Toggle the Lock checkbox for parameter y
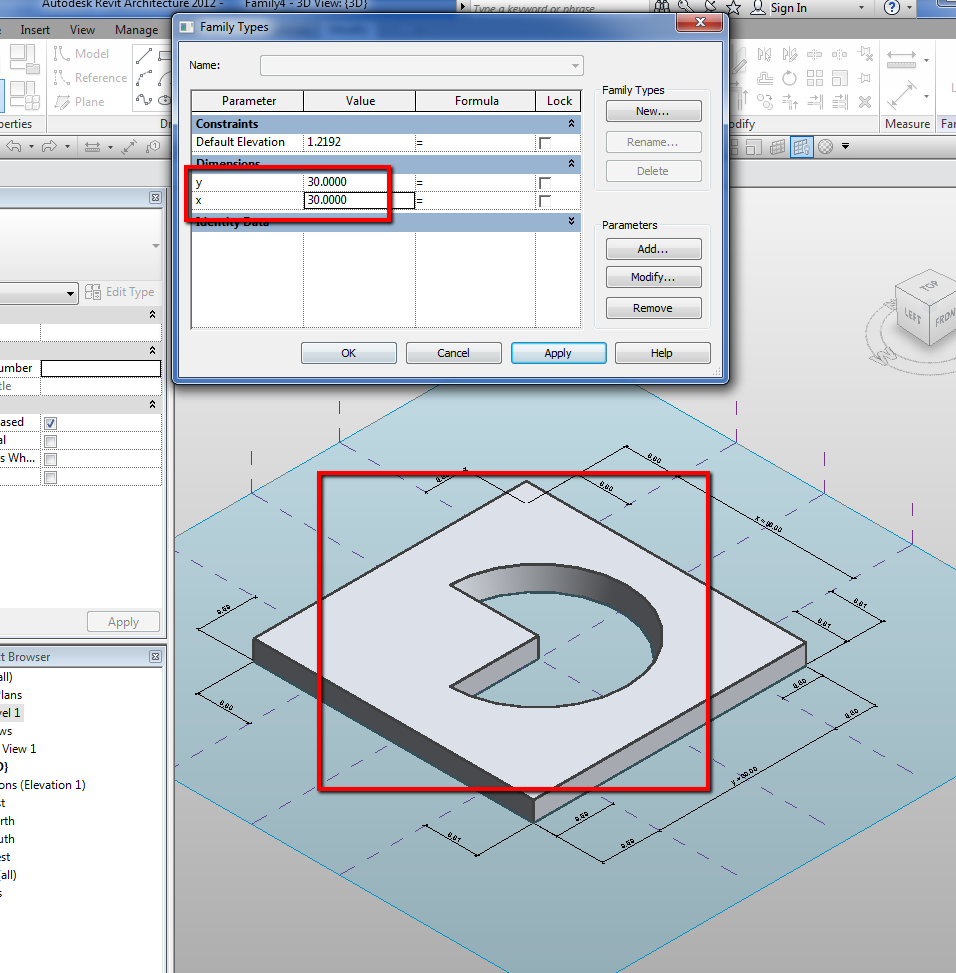Screen dimensions: 956x973 coord(545,183)
